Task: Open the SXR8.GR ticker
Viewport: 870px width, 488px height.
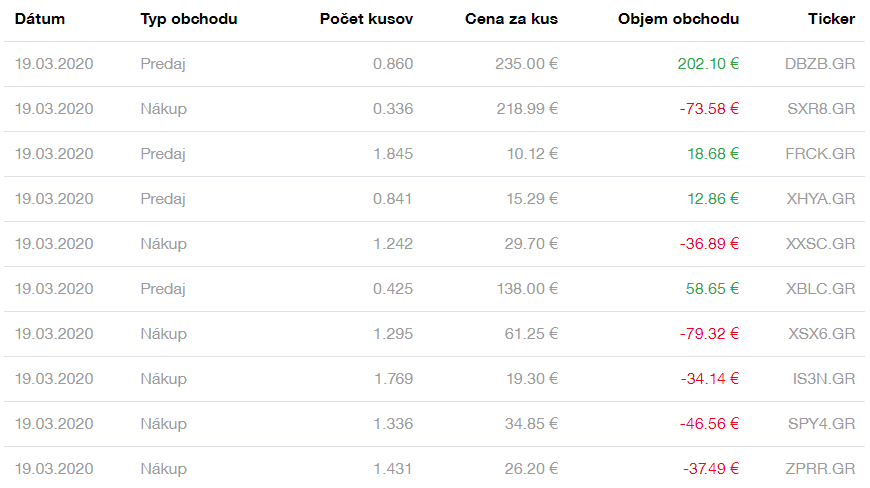Action: (x=821, y=109)
